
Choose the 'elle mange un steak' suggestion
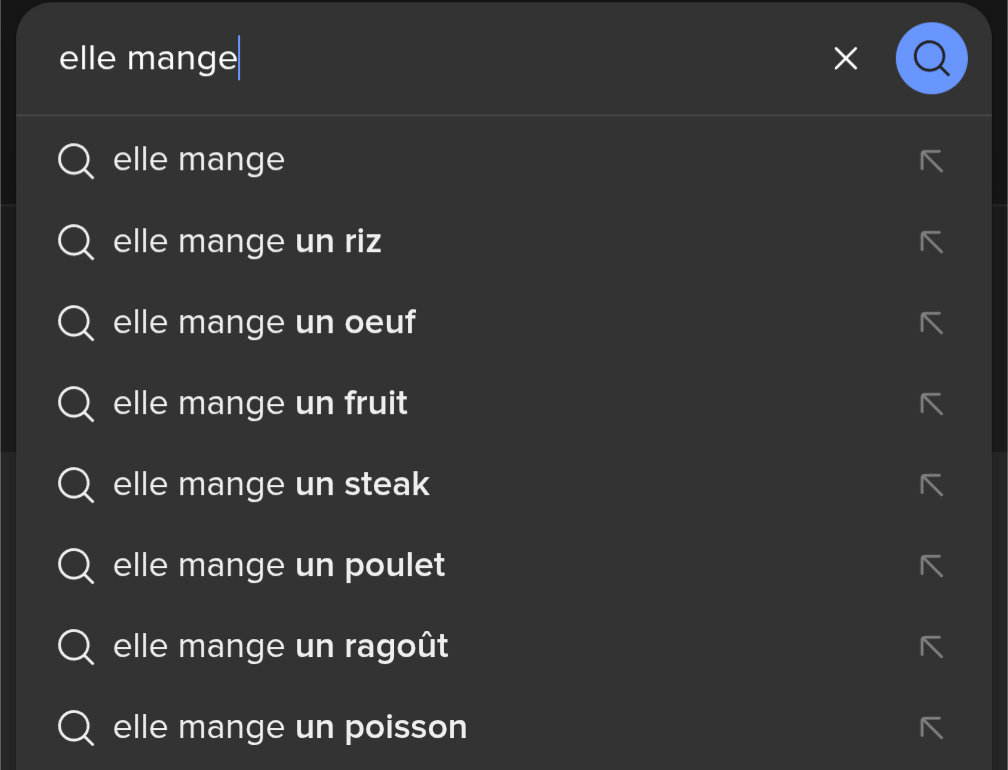271,484
